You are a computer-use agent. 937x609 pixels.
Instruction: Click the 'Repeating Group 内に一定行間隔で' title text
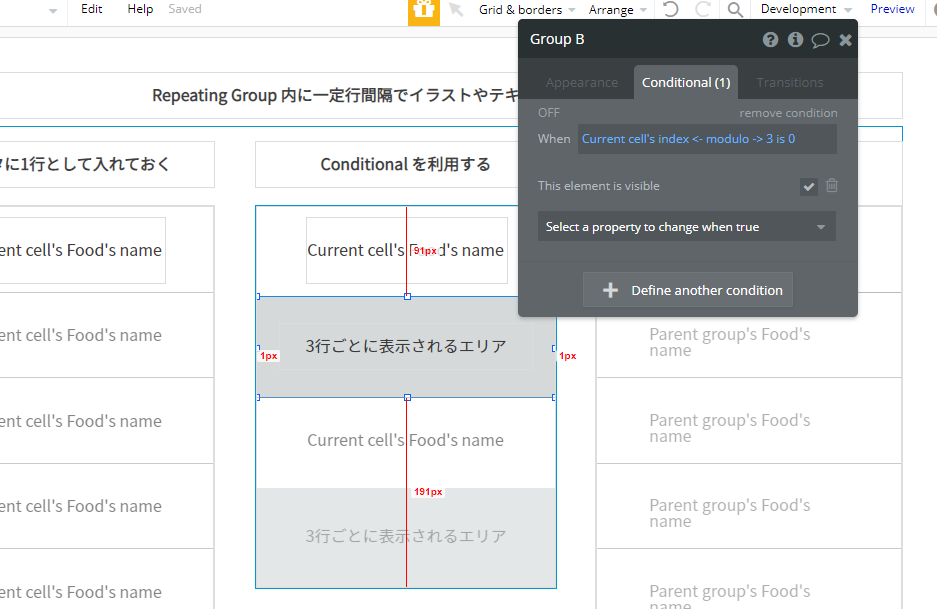click(335, 96)
